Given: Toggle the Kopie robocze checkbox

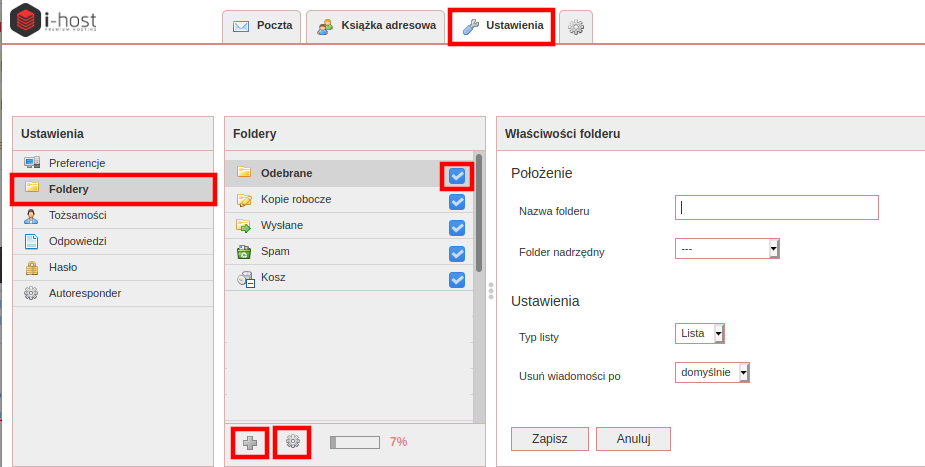Looking at the screenshot, I should [457, 202].
